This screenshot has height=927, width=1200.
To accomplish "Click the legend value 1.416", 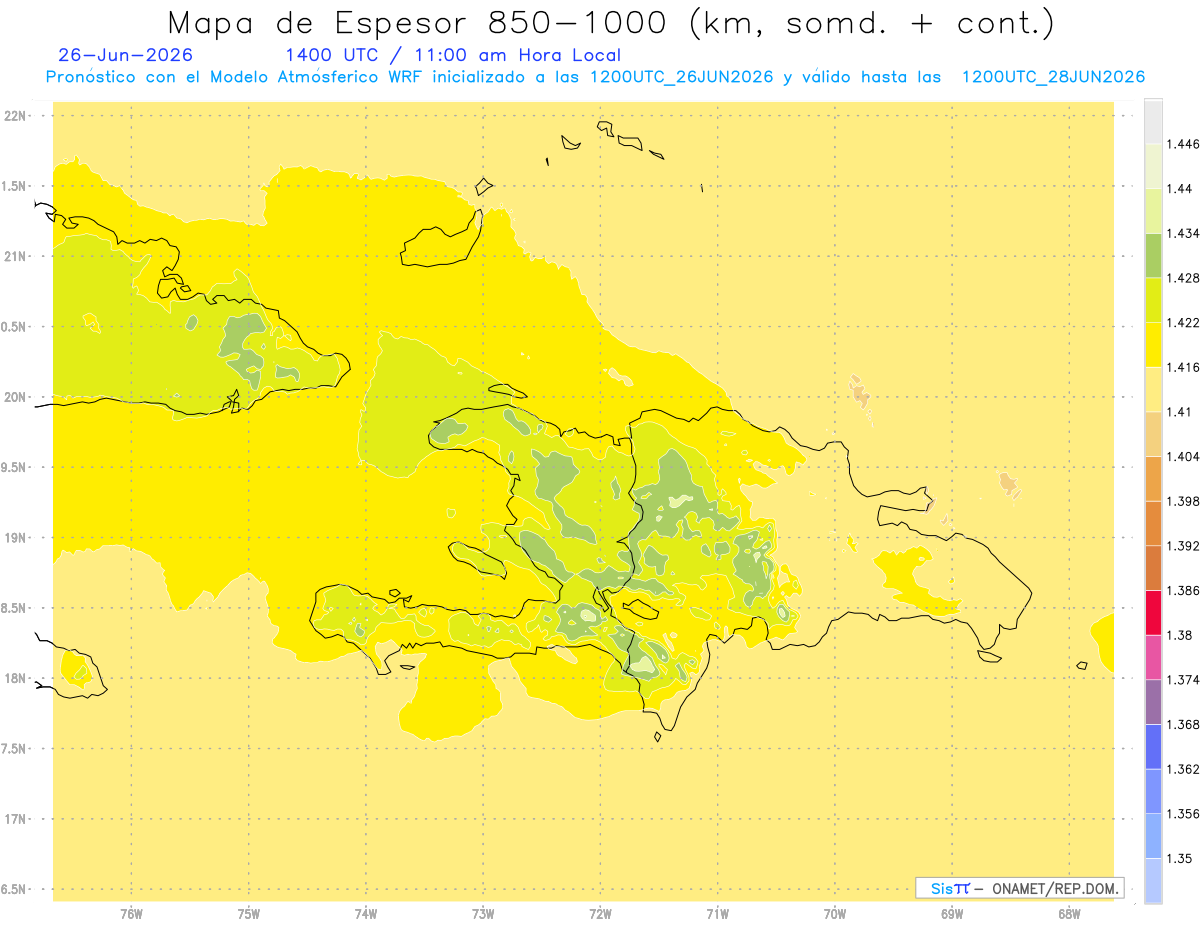I will tap(1185, 367).
